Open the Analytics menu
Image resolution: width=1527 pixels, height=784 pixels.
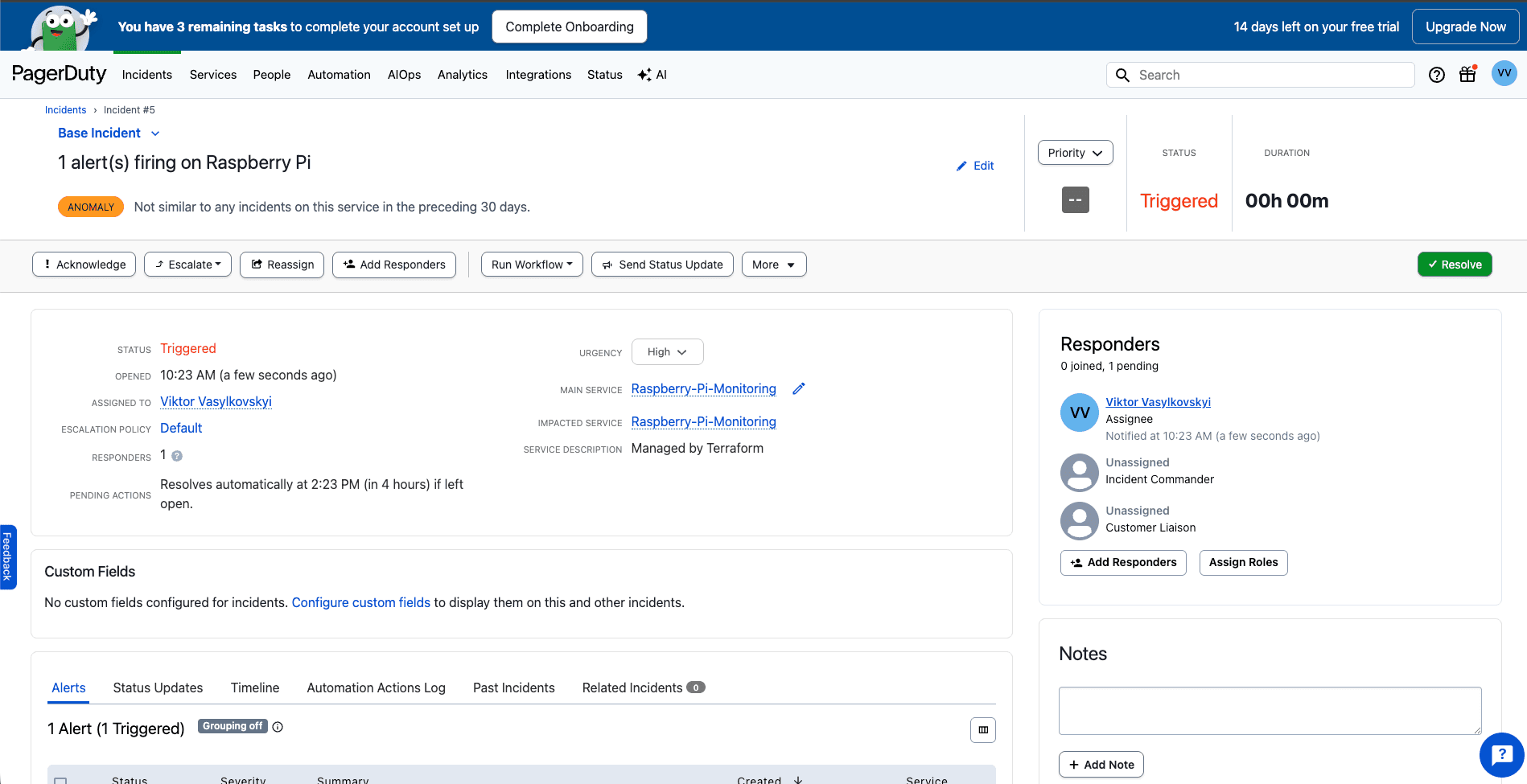pyautogui.click(x=463, y=75)
